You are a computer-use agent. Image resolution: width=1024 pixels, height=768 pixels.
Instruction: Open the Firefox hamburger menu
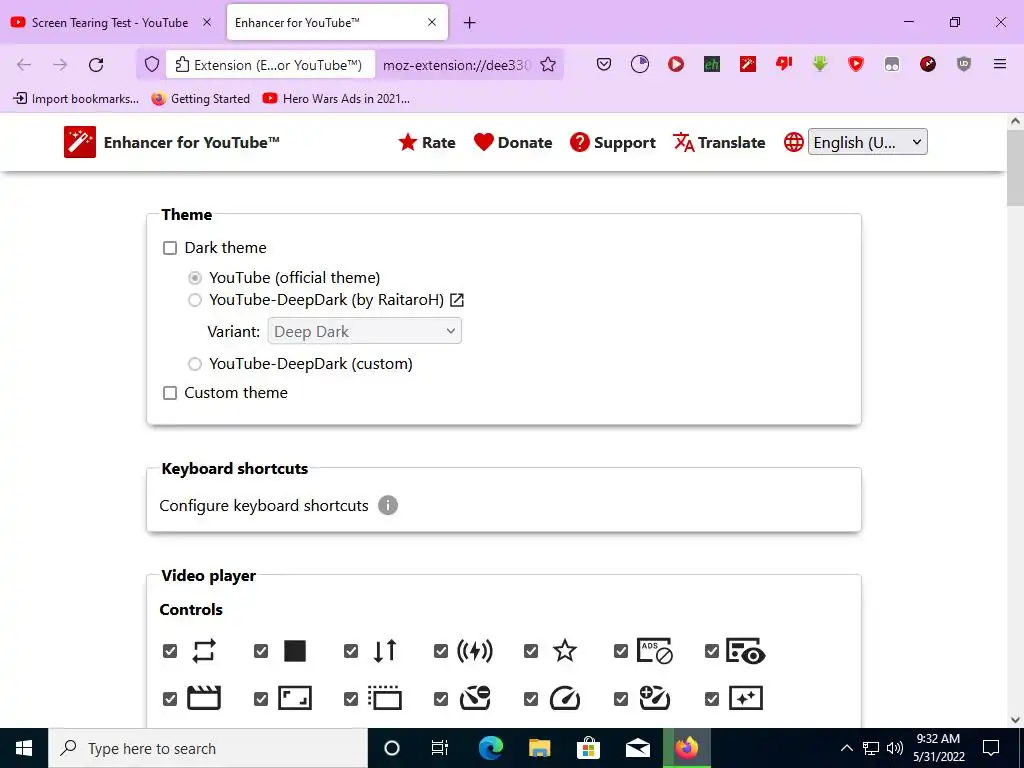click(x=1000, y=64)
